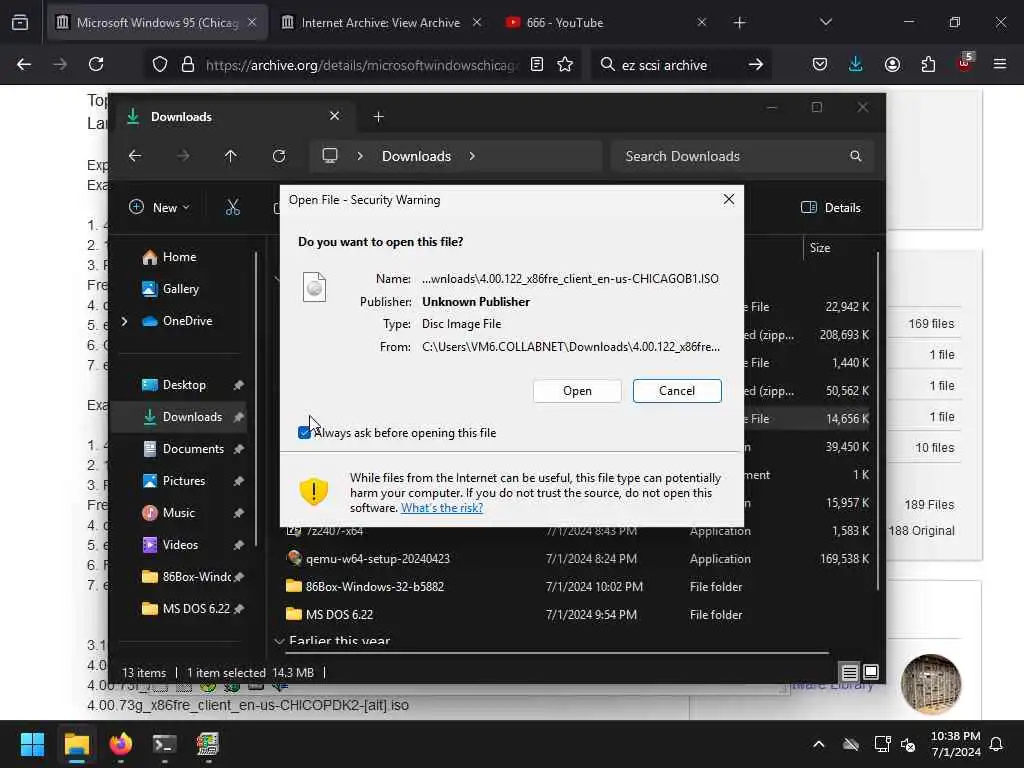1024x768 pixels.
Task: Open a new Firefox tab
Action: [x=739, y=23]
